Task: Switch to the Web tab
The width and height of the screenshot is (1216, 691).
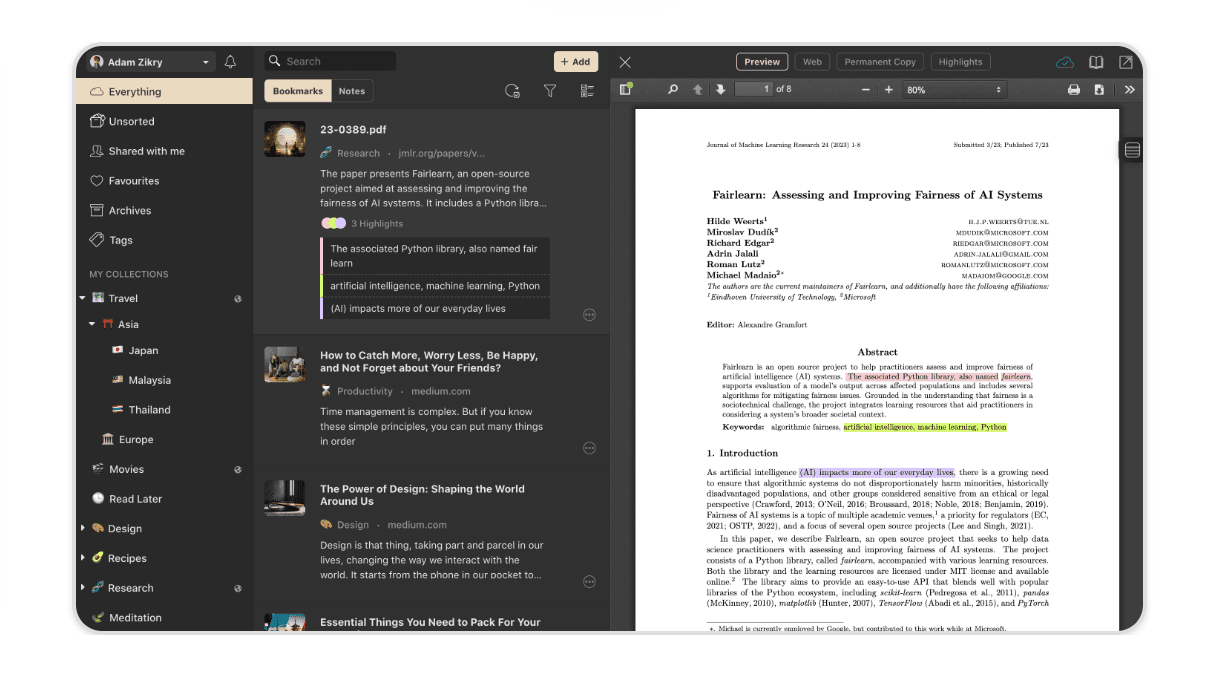Action: [x=812, y=61]
